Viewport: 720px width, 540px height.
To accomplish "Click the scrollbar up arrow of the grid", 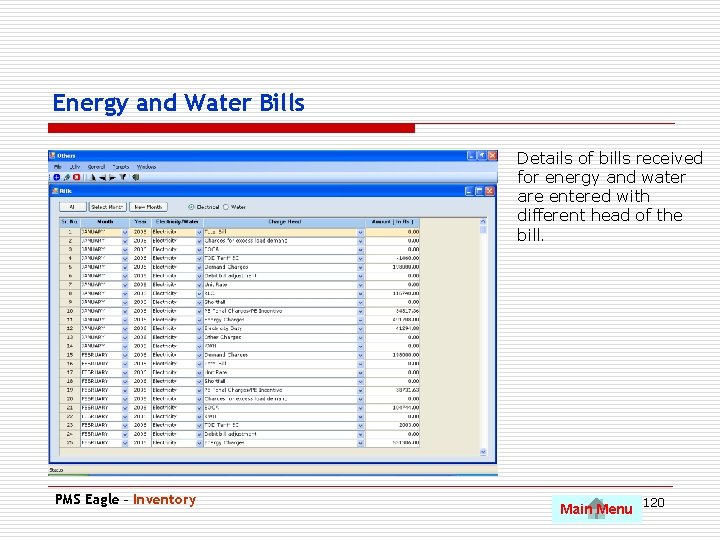I will 483,222.
